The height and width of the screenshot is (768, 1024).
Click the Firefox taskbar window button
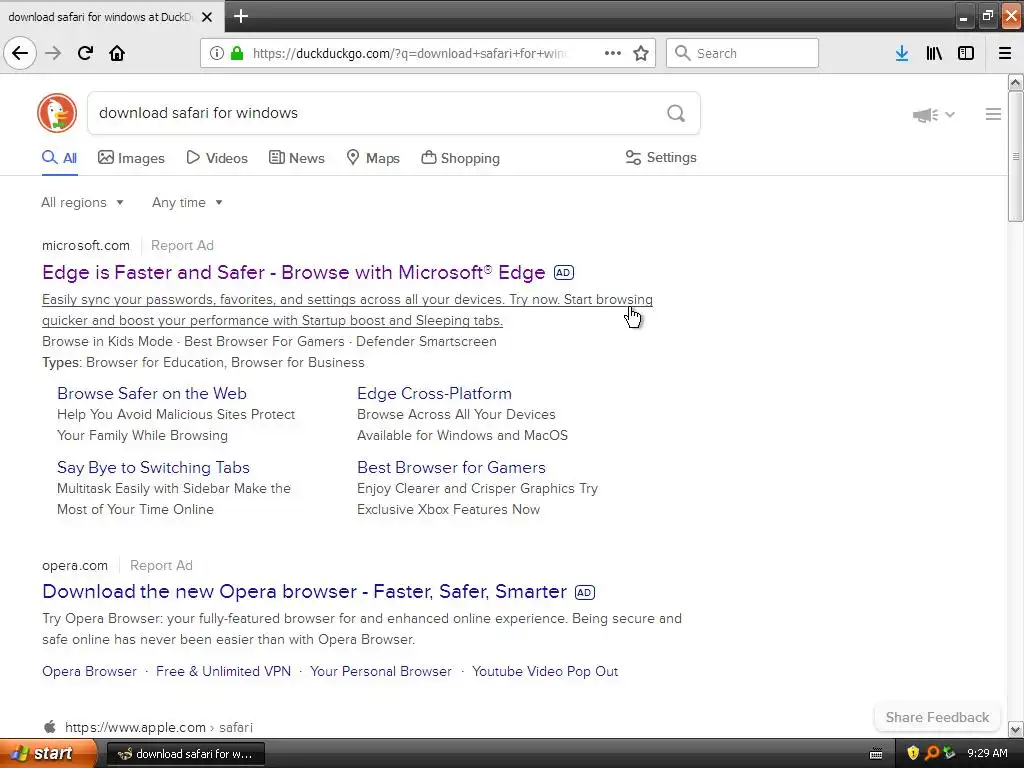point(185,754)
